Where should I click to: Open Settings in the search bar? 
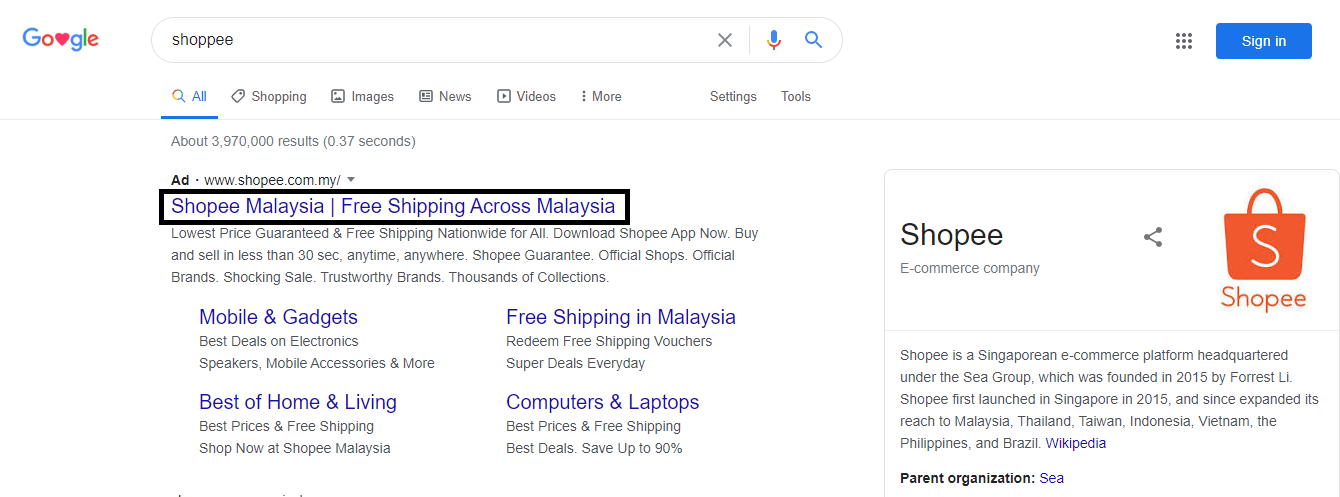click(733, 97)
